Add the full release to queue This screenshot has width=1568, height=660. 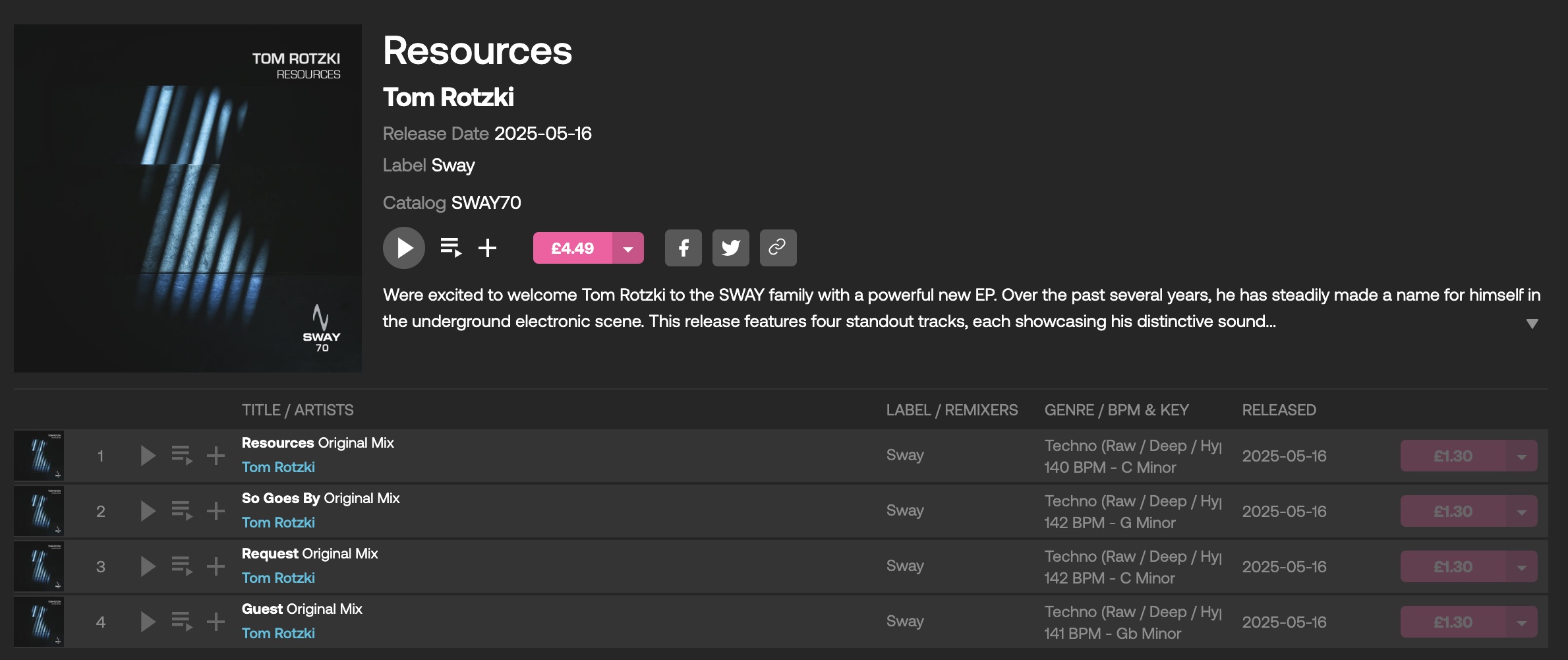451,248
